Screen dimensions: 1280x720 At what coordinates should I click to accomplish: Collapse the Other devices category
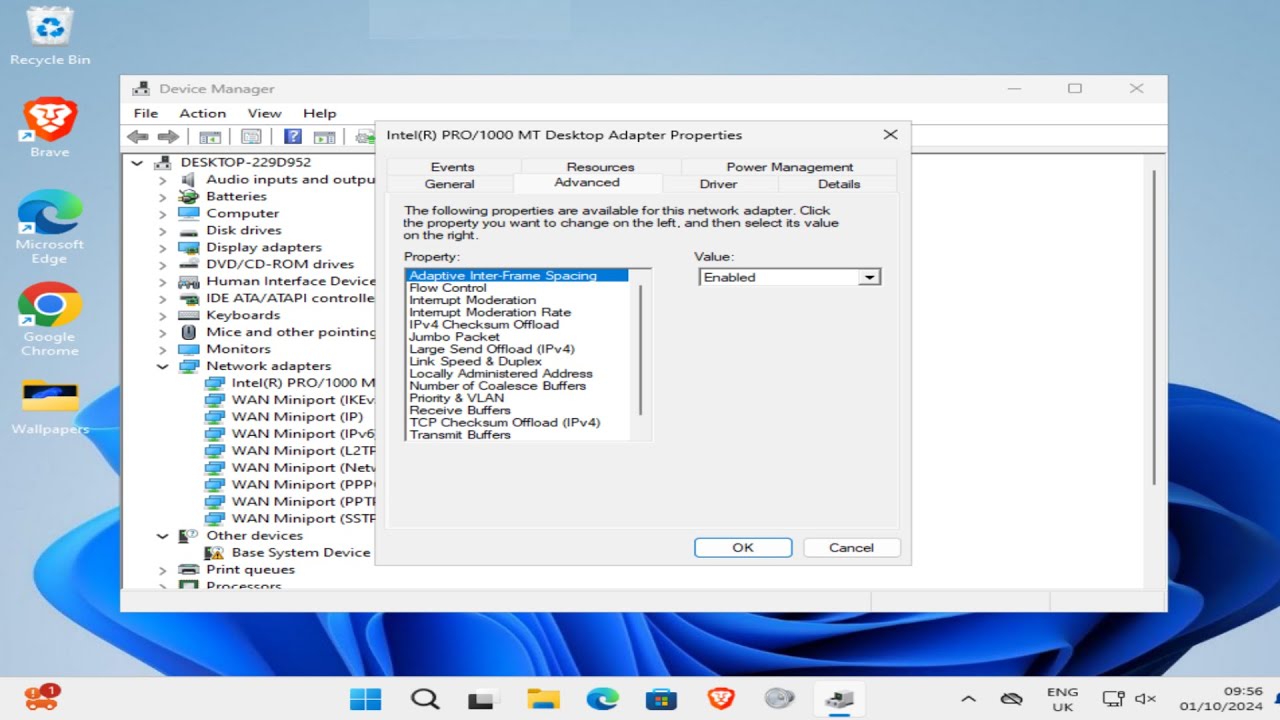click(163, 536)
